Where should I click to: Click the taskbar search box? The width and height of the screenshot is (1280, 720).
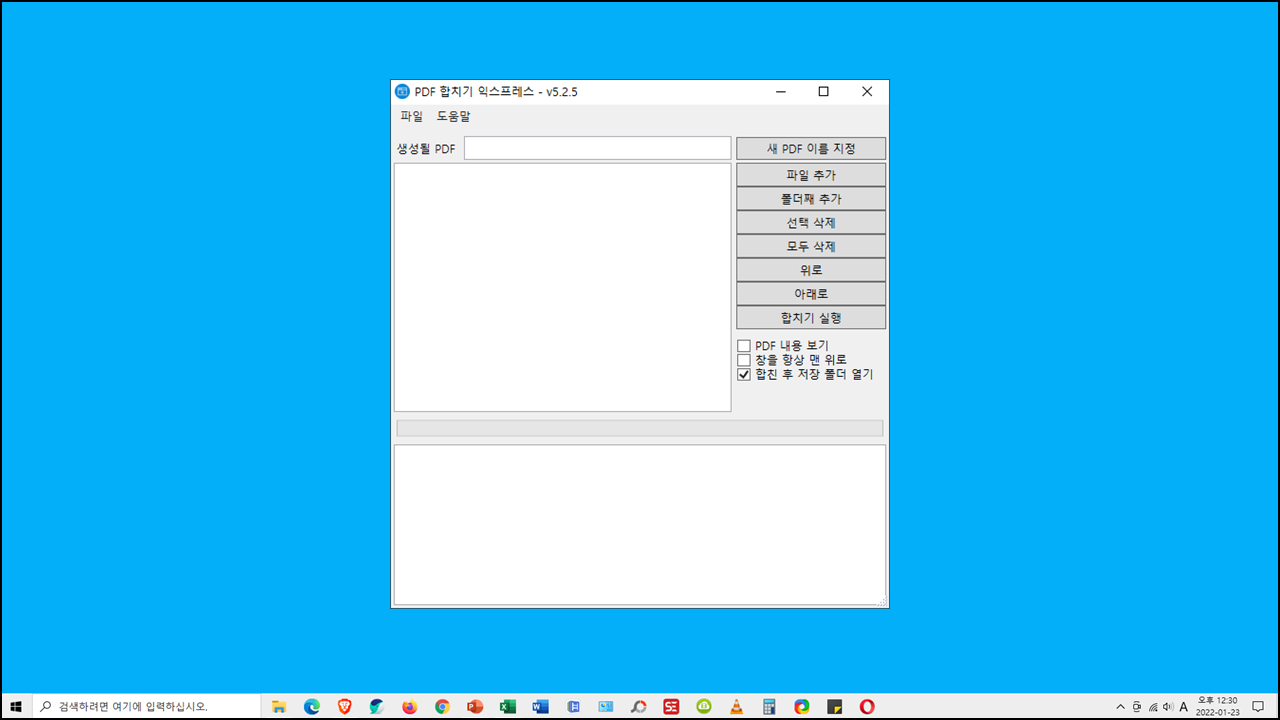(147, 707)
